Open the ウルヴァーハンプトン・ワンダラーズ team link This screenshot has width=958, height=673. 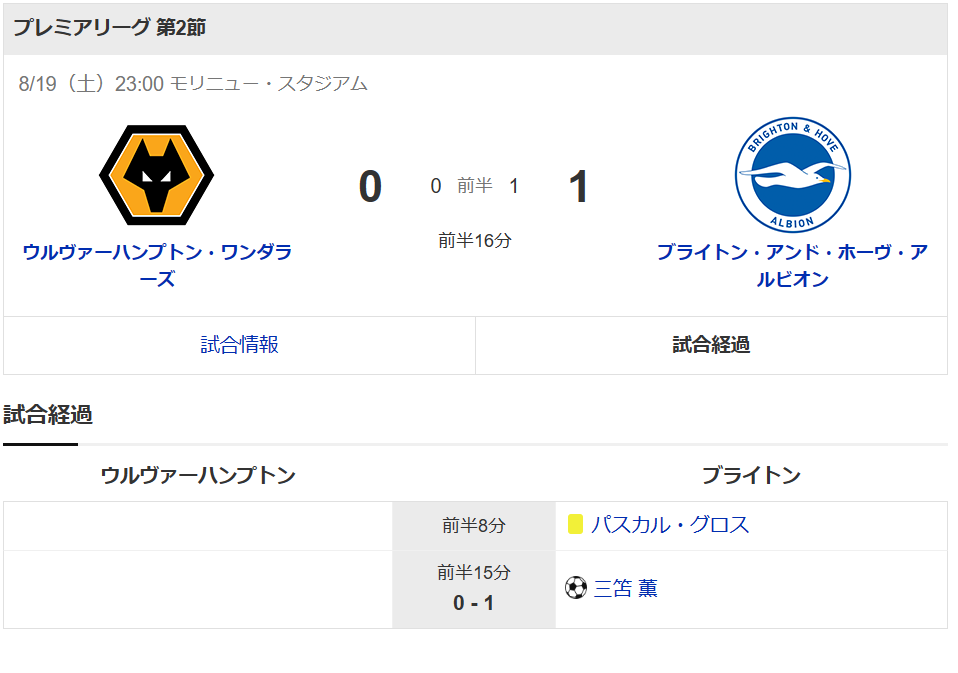pyautogui.click(x=157, y=265)
